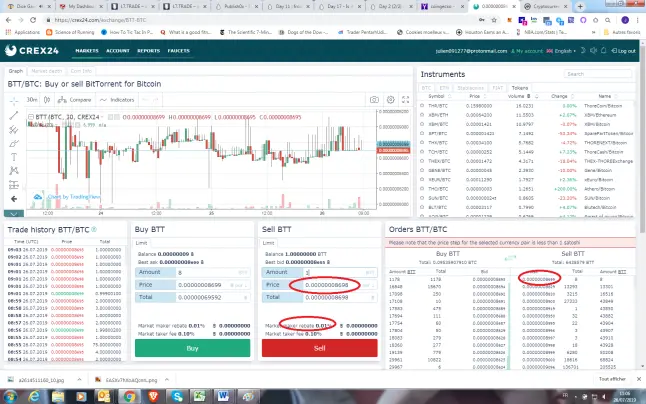Expand options for a2614511160_10.jpg download
This screenshot has width=646, height=404.
coord(79,380)
